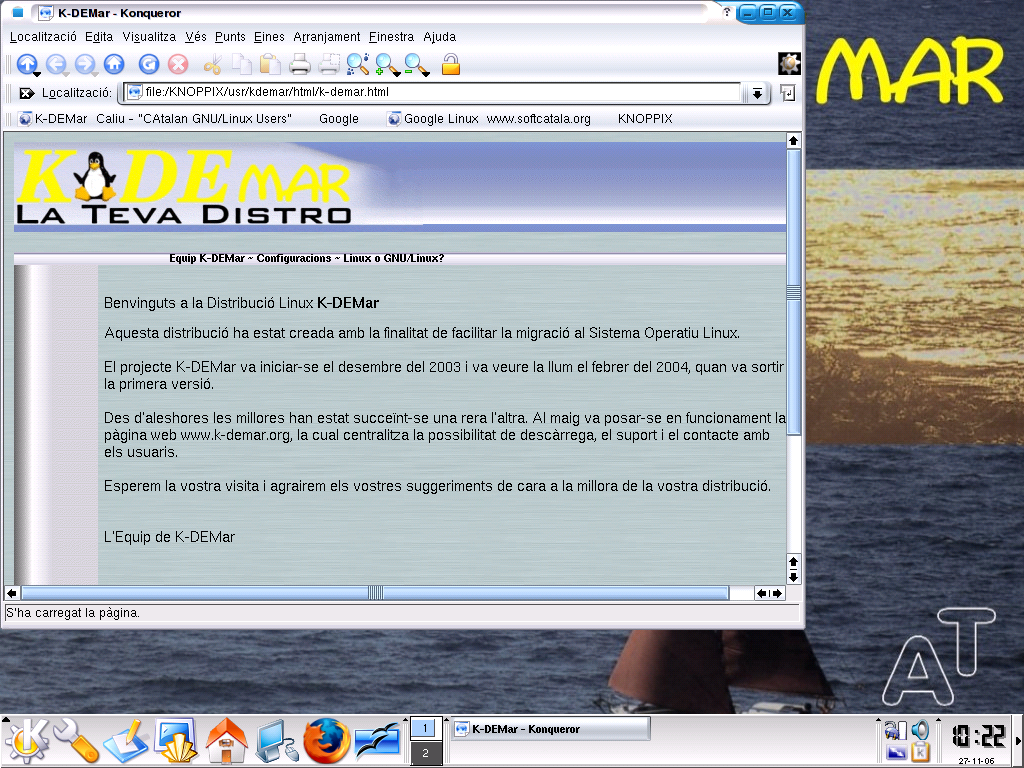The height and width of the screenshot is (768, 1024).
Task: Click the Up arrow navigation icon
Action: click(x=26, y=64)
